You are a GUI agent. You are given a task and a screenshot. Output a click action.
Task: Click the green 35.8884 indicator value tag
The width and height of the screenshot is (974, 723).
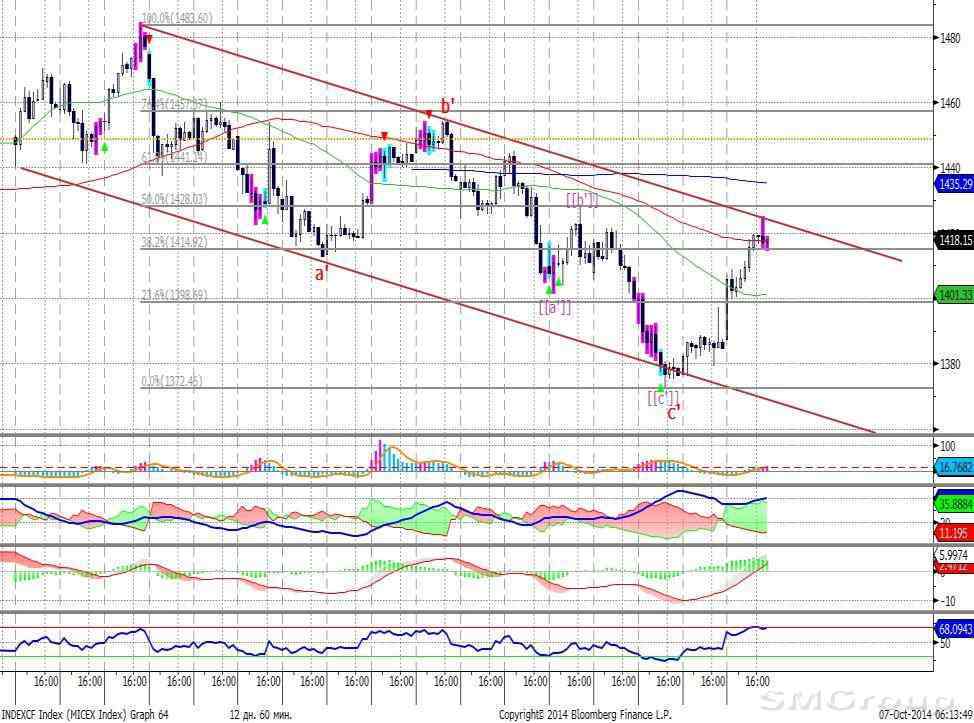tap(951, 503)
